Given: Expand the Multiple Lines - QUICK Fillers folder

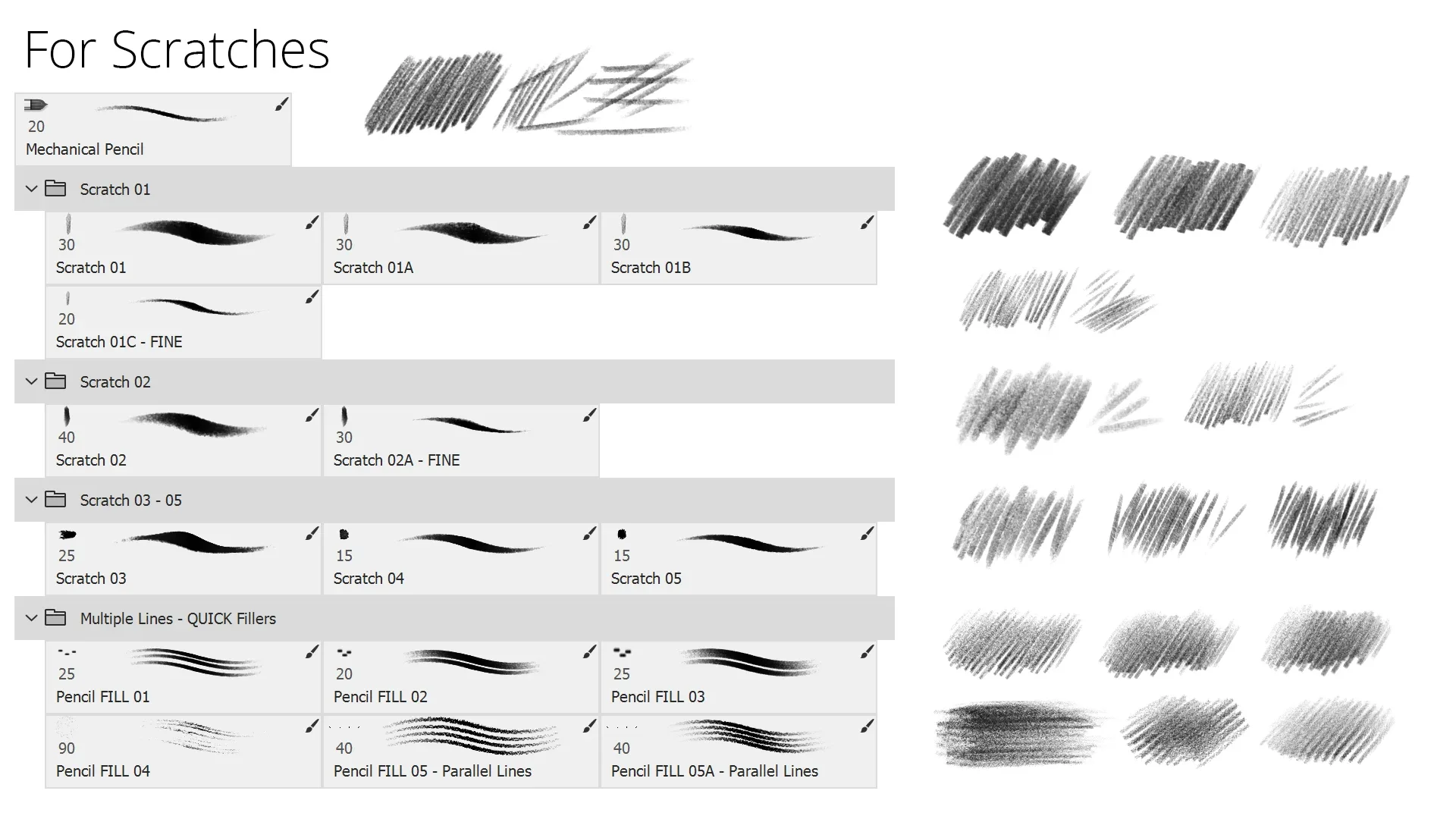Looking at the screenshot, I should coord(33,618).
